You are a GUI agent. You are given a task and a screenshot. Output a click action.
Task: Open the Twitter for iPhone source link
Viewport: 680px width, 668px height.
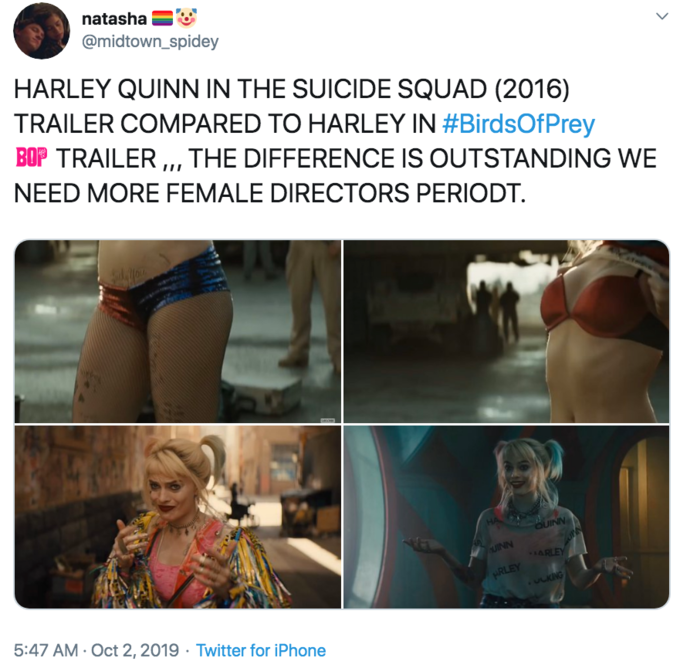pyautogui.click(x=261, y=650)
